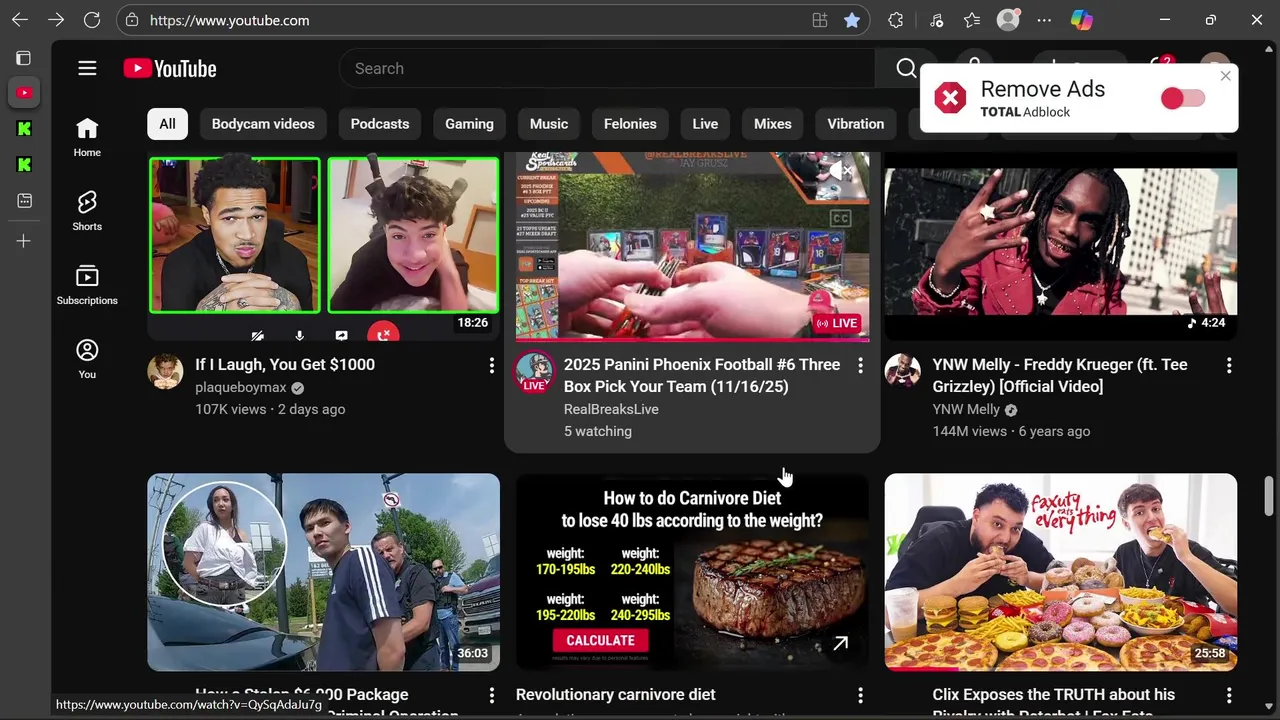Viewport: 1280px width, 720px height.
Task: Open options for Clix Exposes video
Action: [x=1229, y=695]
